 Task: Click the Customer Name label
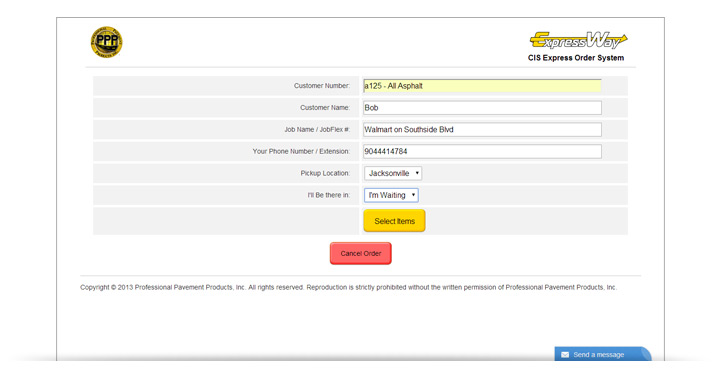[x=325, y=108]
